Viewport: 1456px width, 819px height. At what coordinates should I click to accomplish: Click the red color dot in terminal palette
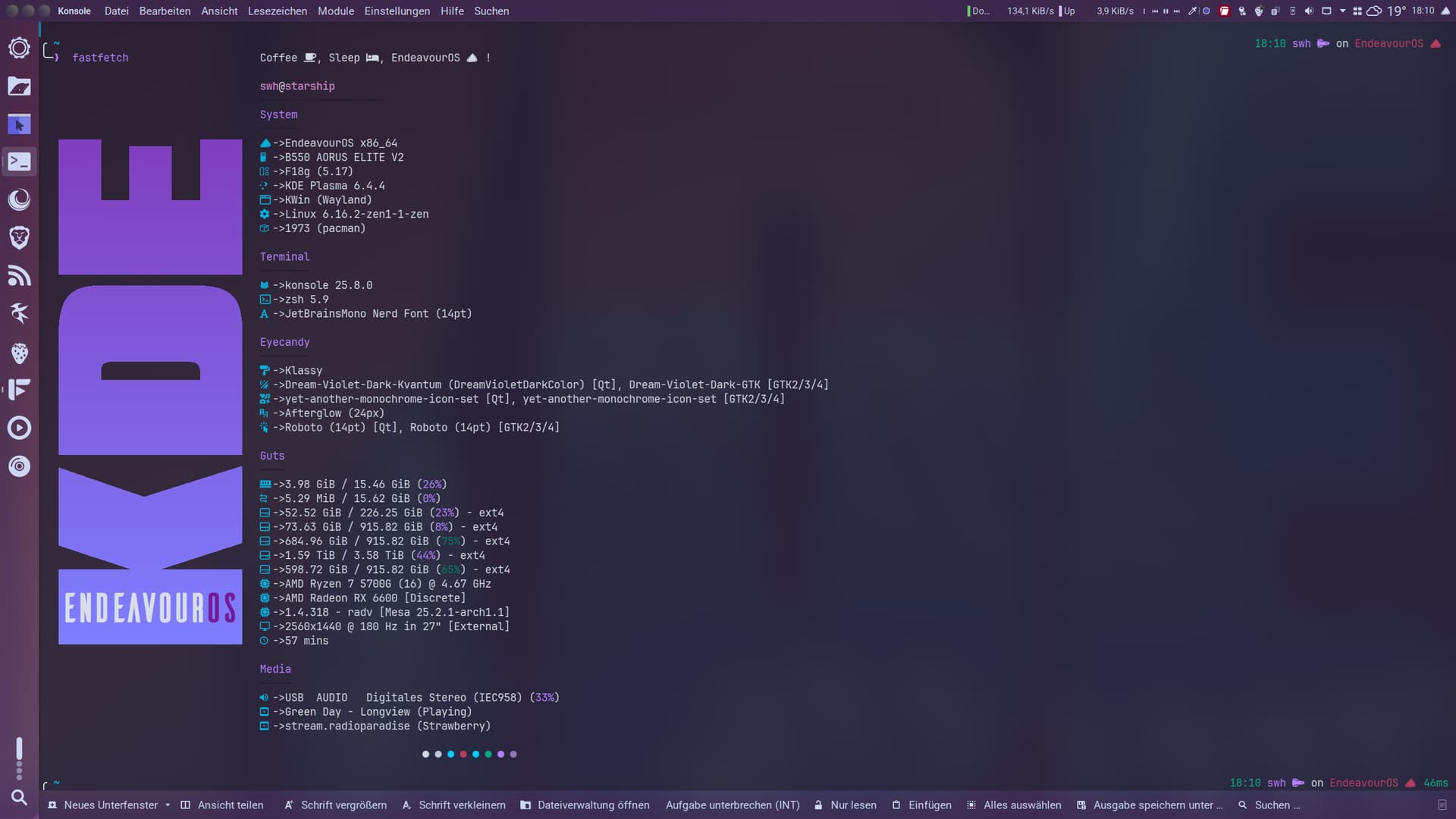[x=463, y=755]
